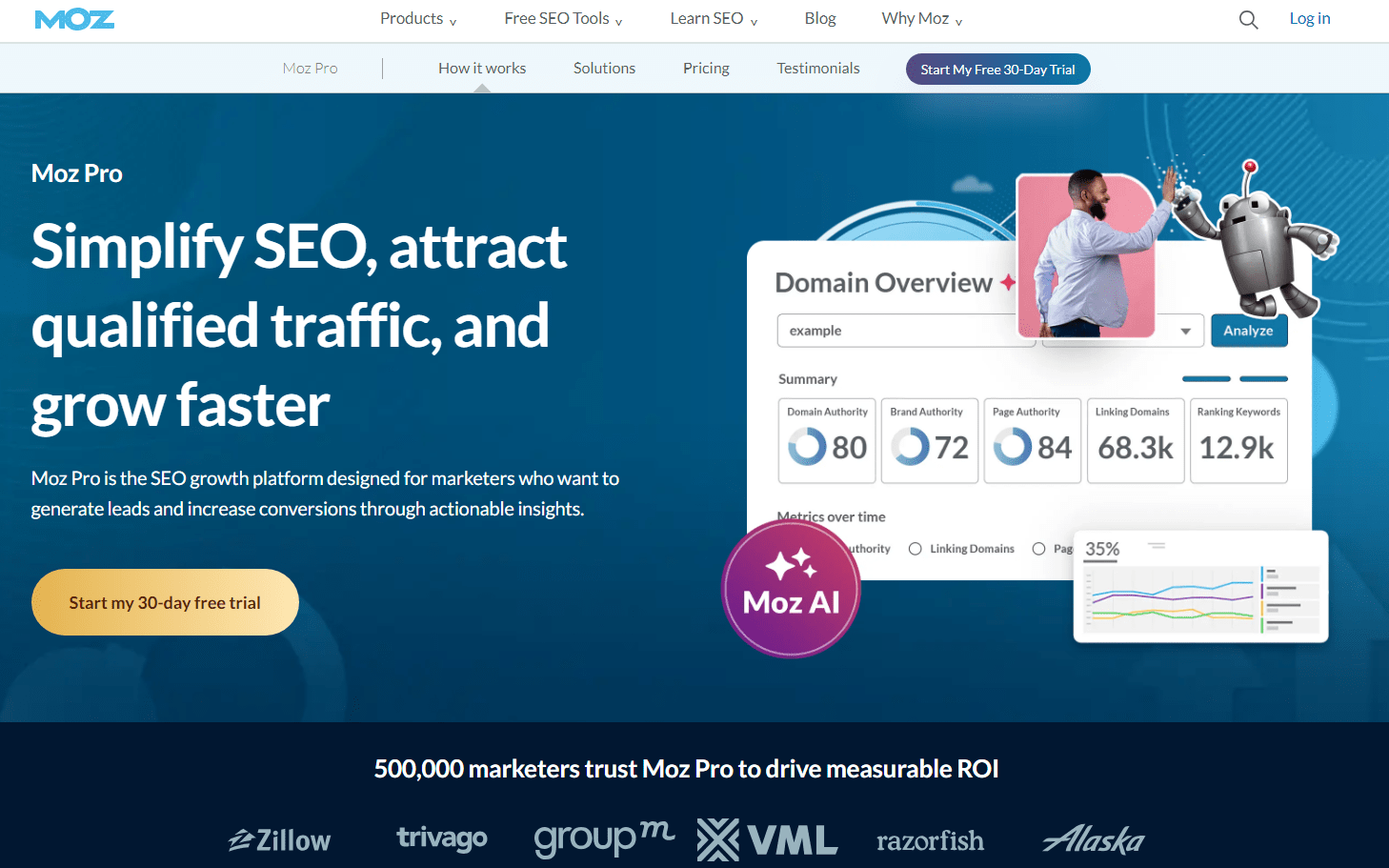Expand the Why Moz menu

(x=921, y=19)
